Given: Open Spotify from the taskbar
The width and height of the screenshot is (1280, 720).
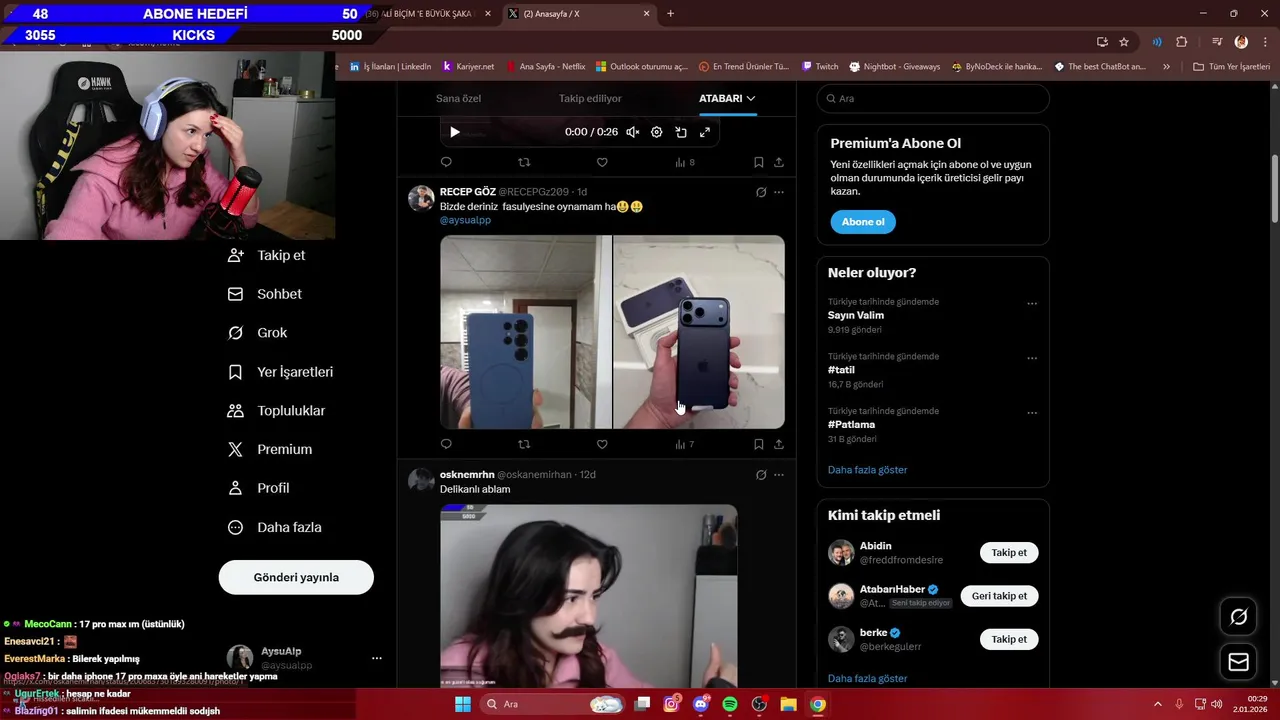Looking at the screenshot, I should (730, 704).
